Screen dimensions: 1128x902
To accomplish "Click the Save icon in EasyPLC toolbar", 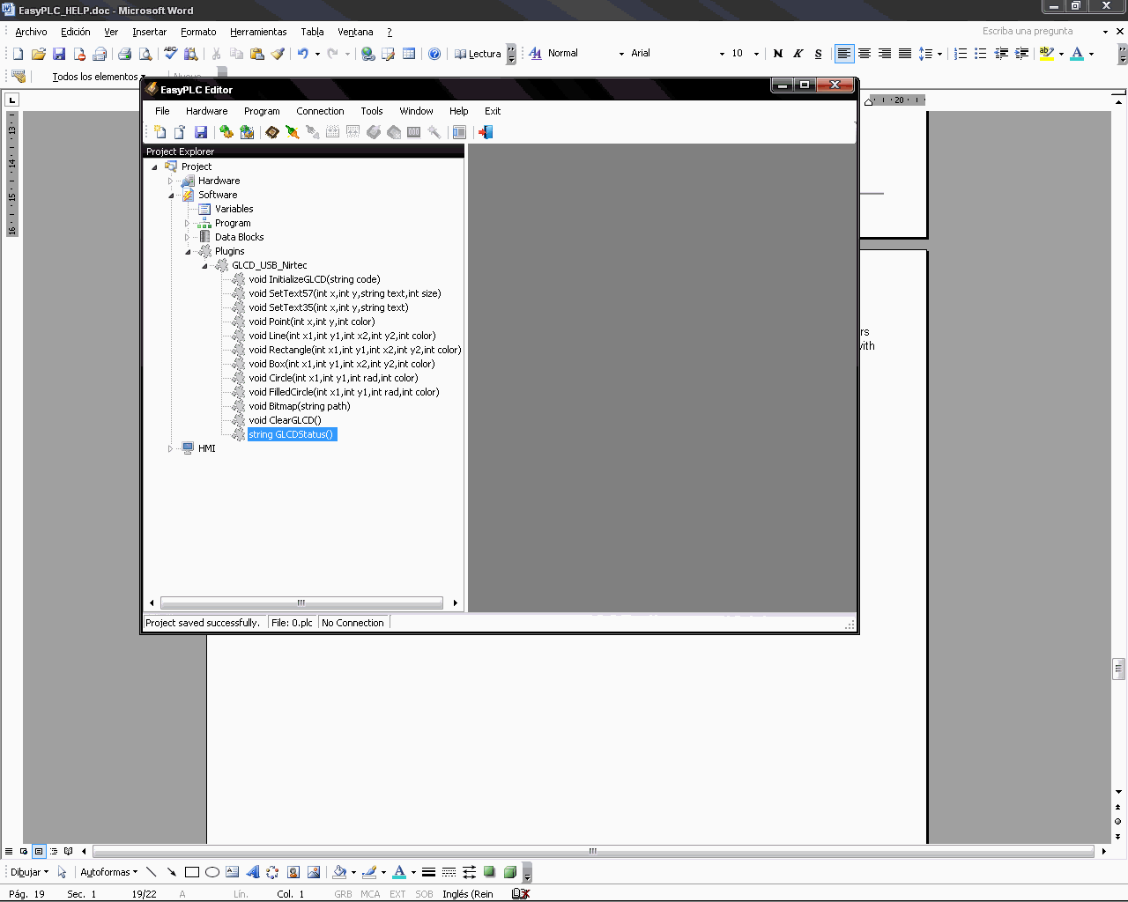I will [200, 132].
